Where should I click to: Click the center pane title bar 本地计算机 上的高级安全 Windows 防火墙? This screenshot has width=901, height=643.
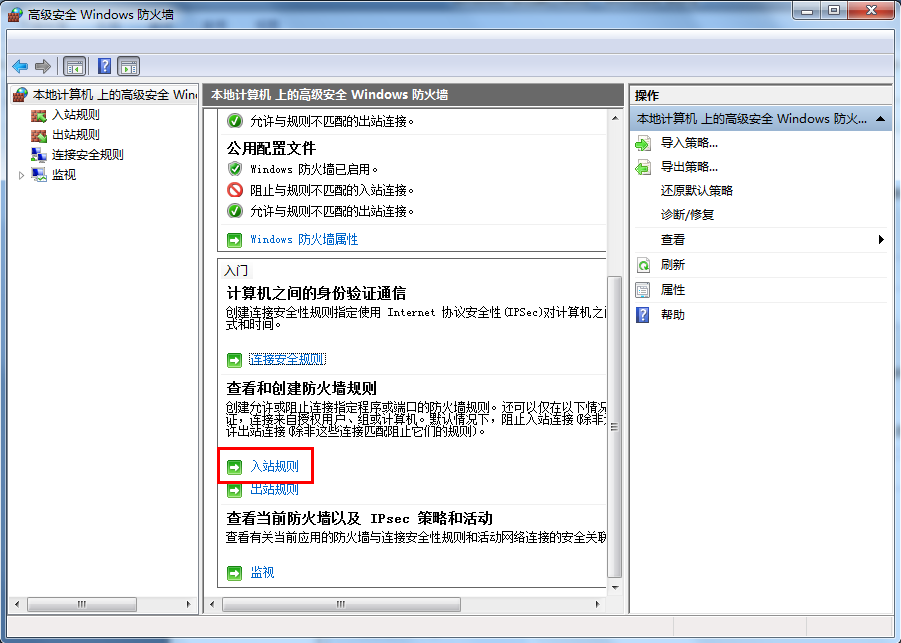tap(413, 95)
